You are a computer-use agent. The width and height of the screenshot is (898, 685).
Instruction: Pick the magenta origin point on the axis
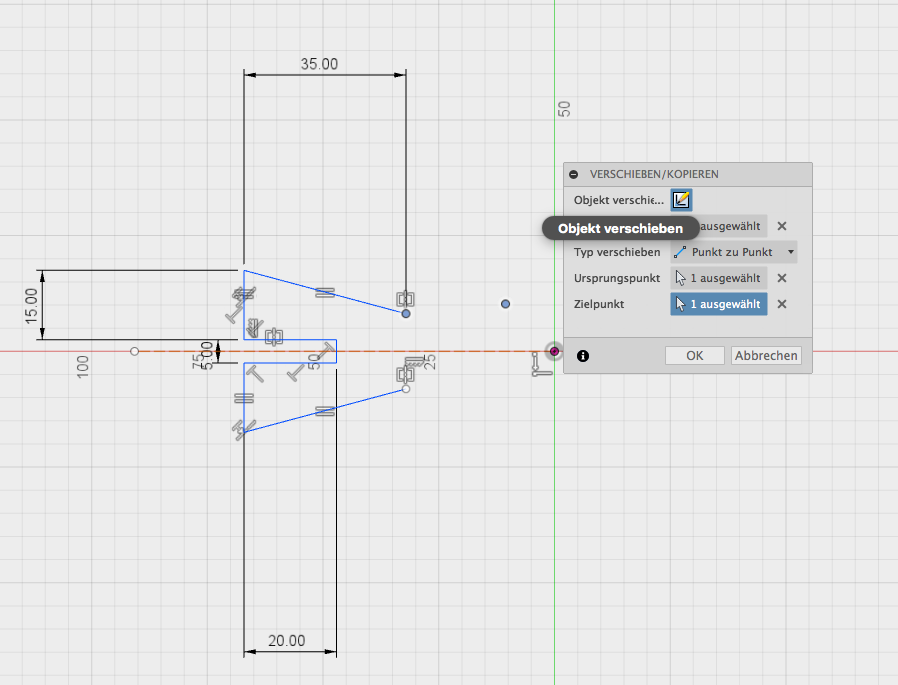554,351
